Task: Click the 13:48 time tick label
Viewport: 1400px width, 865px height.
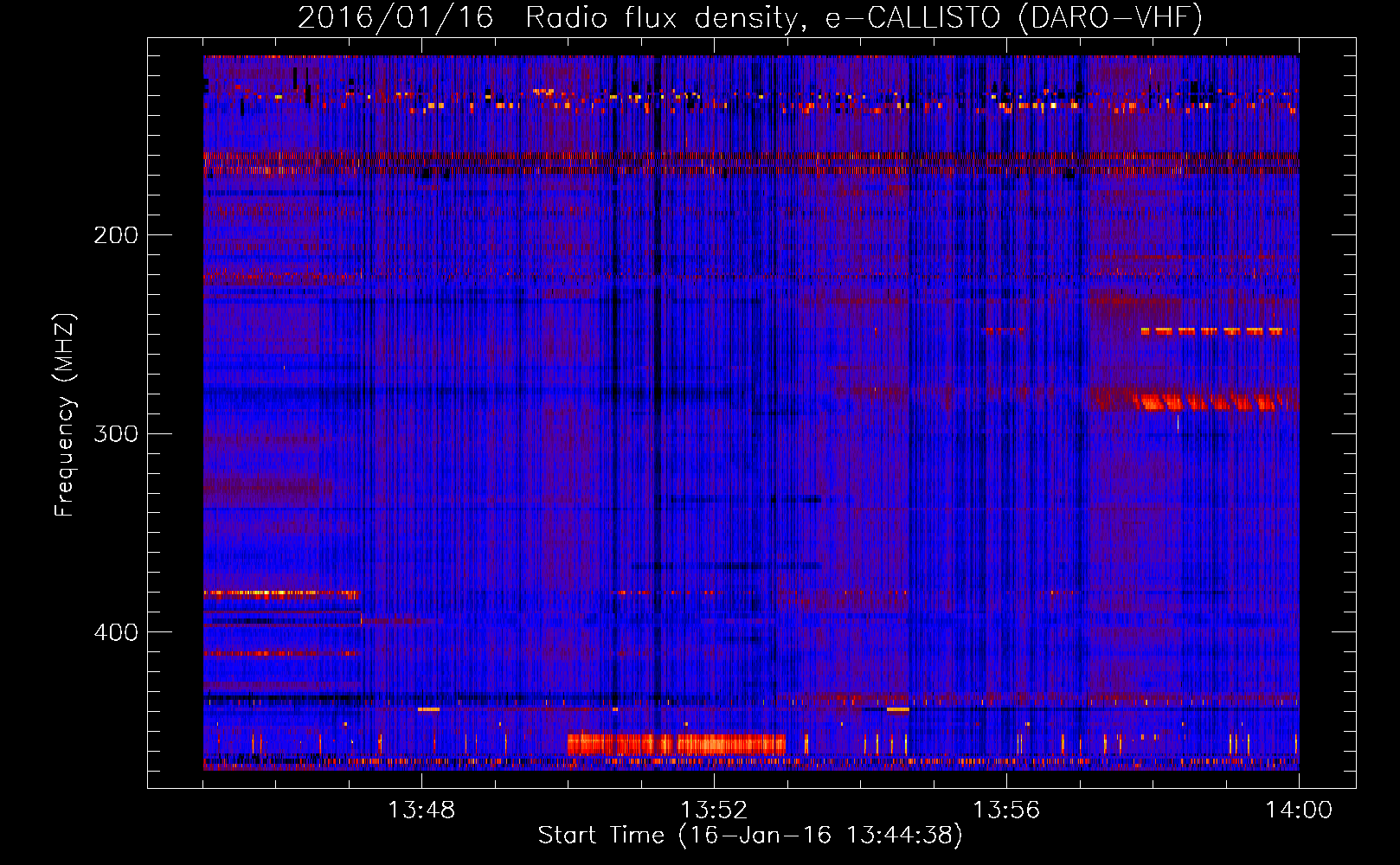Action: pos(421,811)
